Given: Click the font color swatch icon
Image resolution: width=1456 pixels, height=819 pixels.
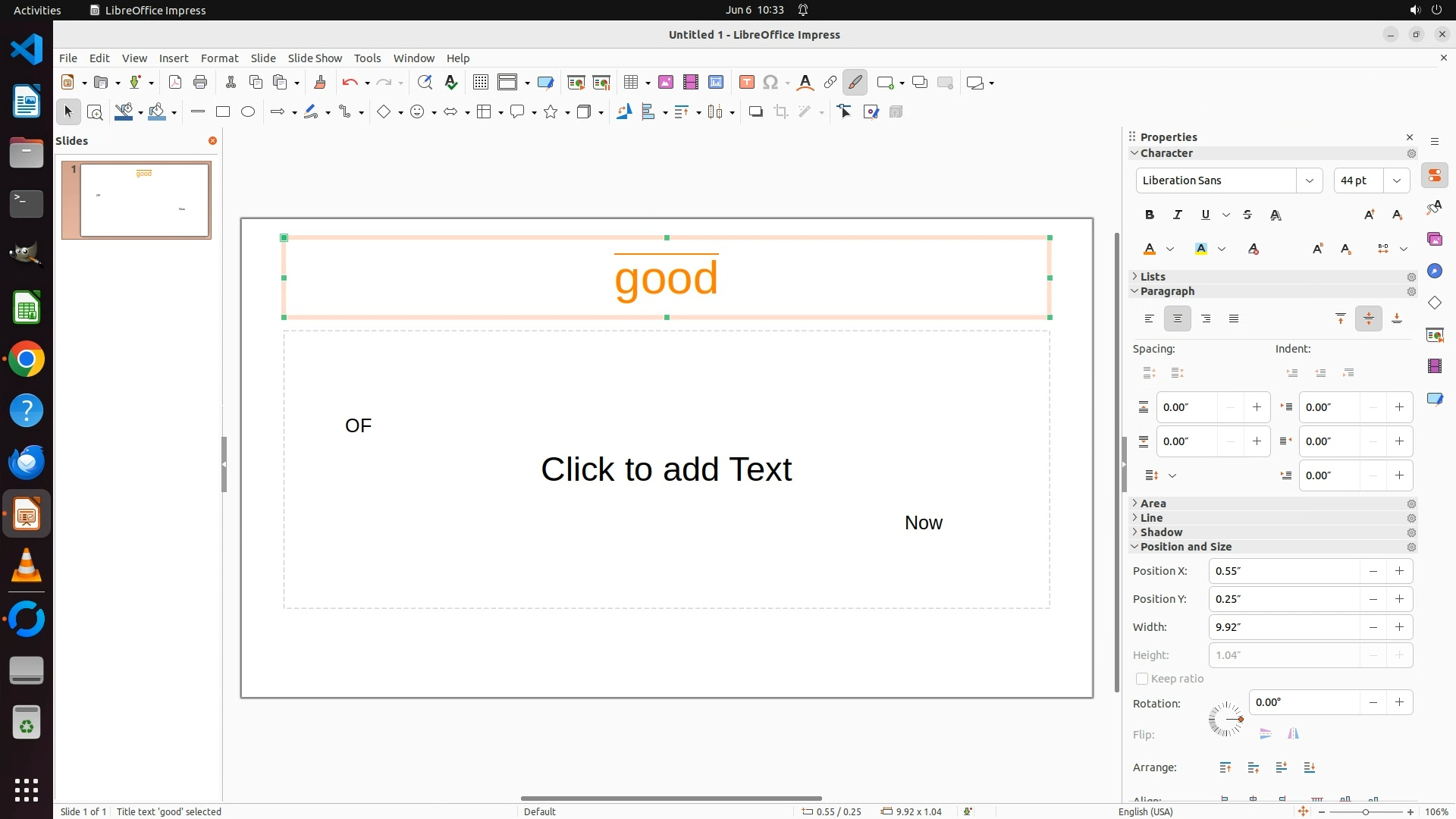Looking at the screenshot, I should (x=1150, y=249).
